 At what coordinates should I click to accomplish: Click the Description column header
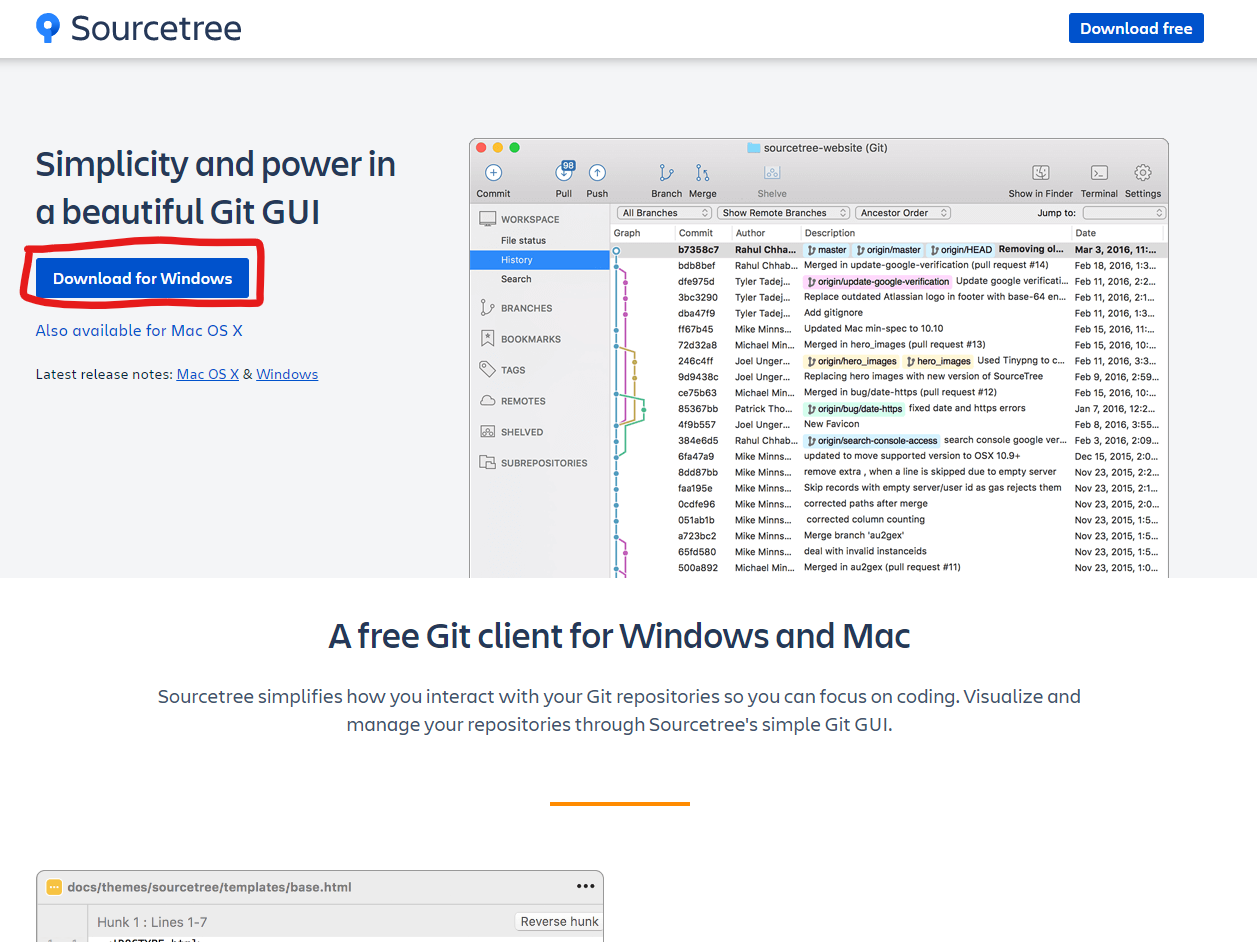pyautogui.click(x=830, y=233)
